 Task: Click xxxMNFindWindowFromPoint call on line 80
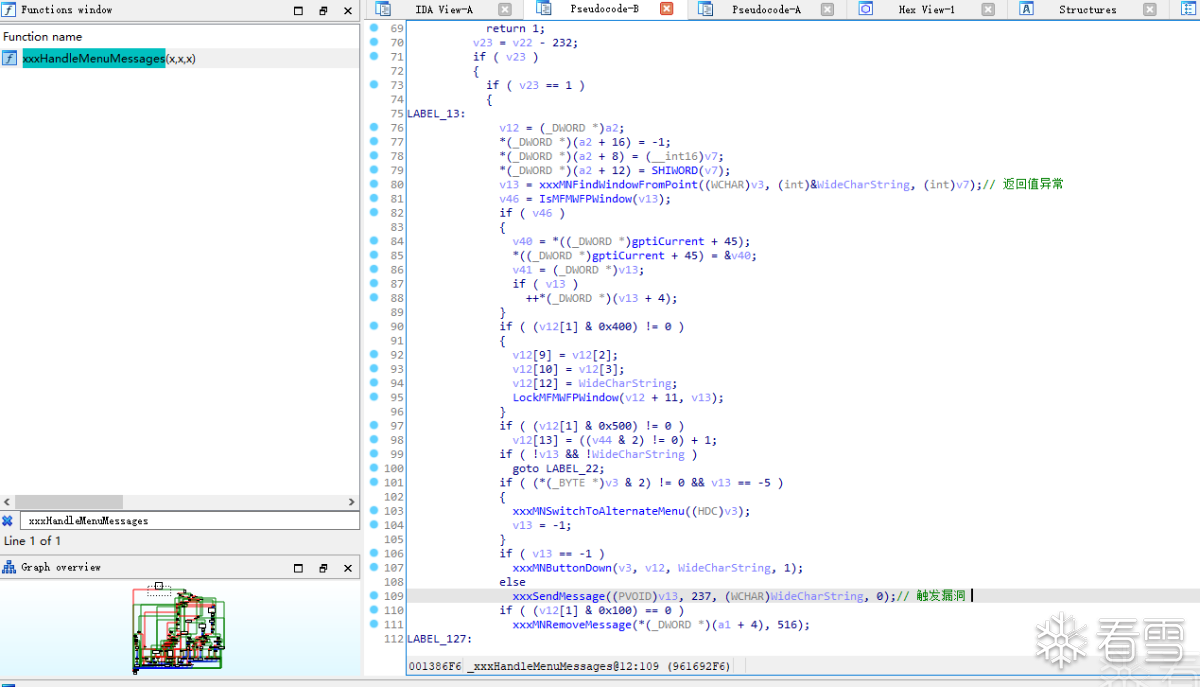click(x=619, y=184)
